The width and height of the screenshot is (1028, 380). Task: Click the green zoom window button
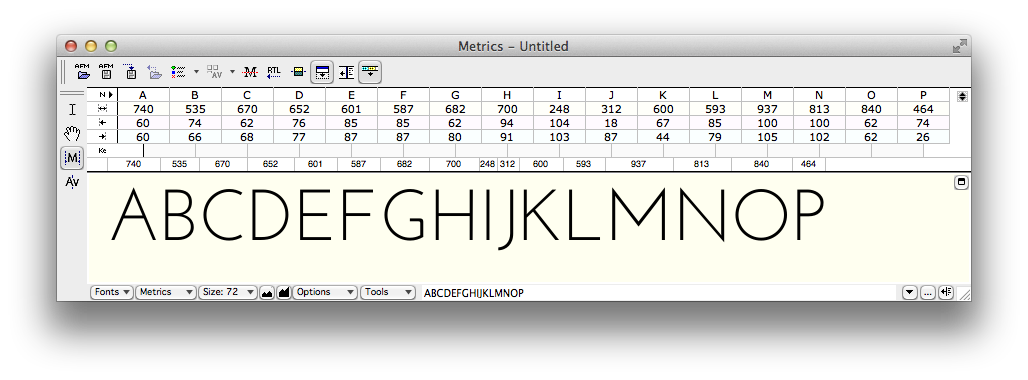pyautogui.click(x=111, y=46)
